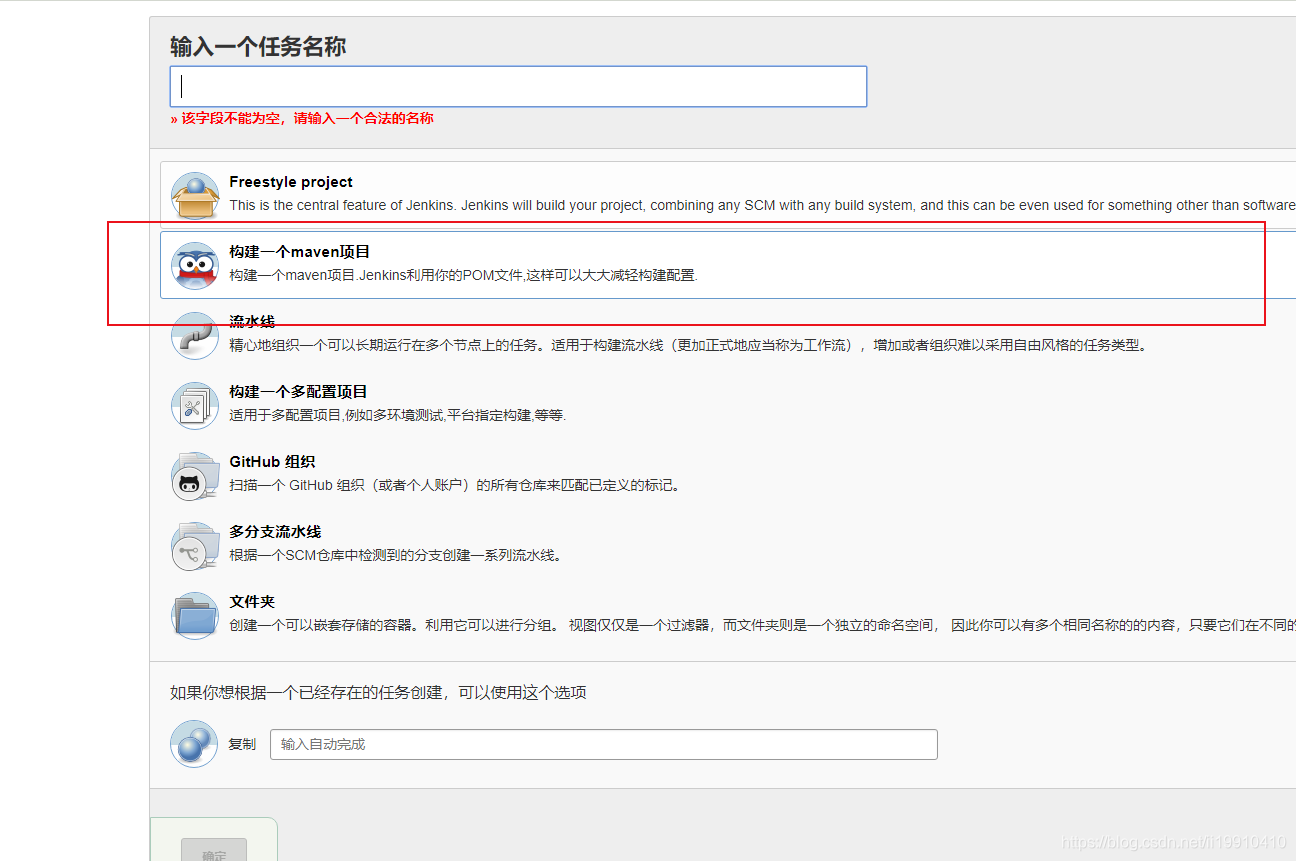Screen dimensions: 1296x861
Task: Click the pipeline pipe icon
Action: pyautogui.click(x=194, y=335)
